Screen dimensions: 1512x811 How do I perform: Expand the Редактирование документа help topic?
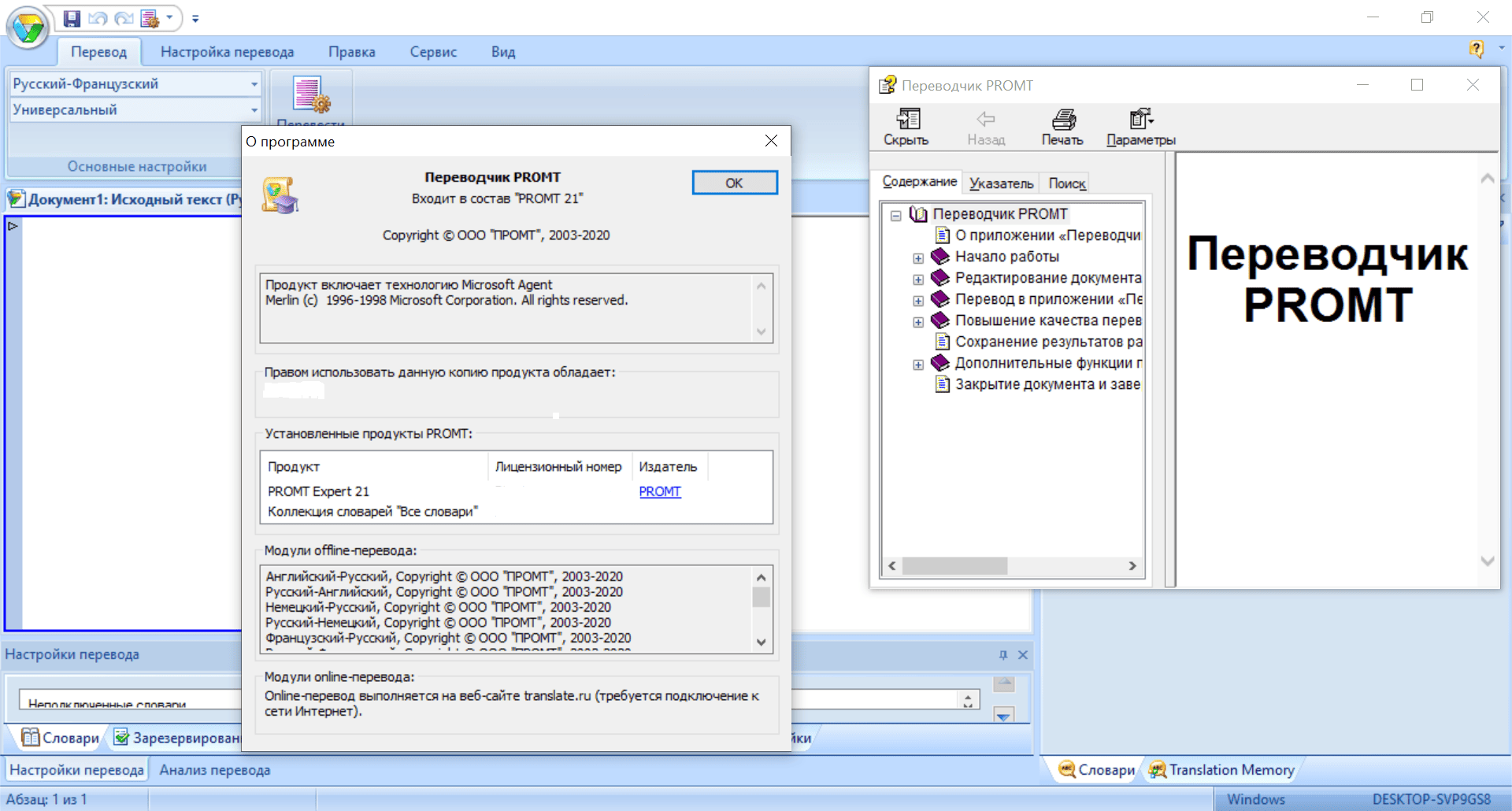pos(918,279)
